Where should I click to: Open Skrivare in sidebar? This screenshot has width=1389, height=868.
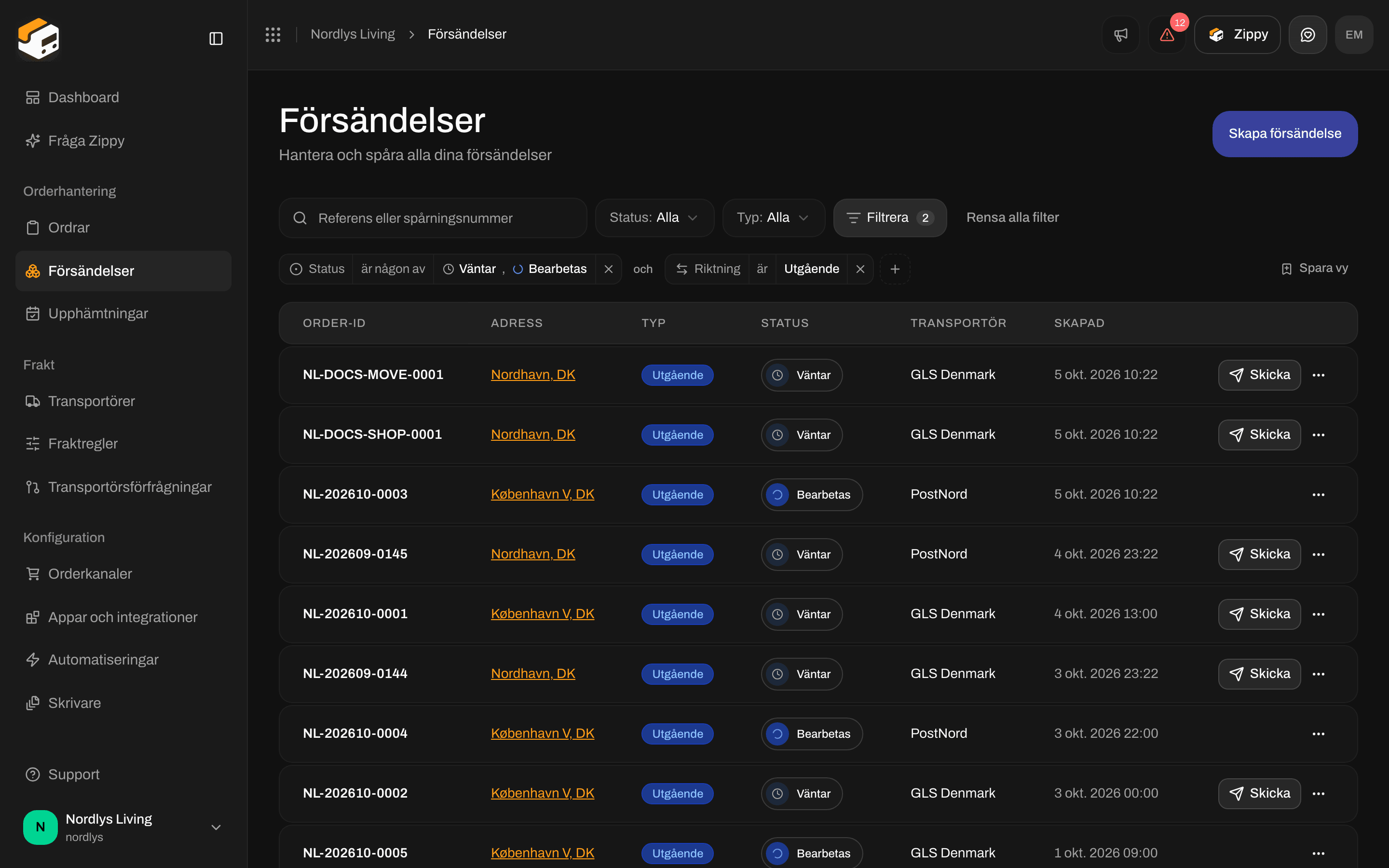click(123, 703)
